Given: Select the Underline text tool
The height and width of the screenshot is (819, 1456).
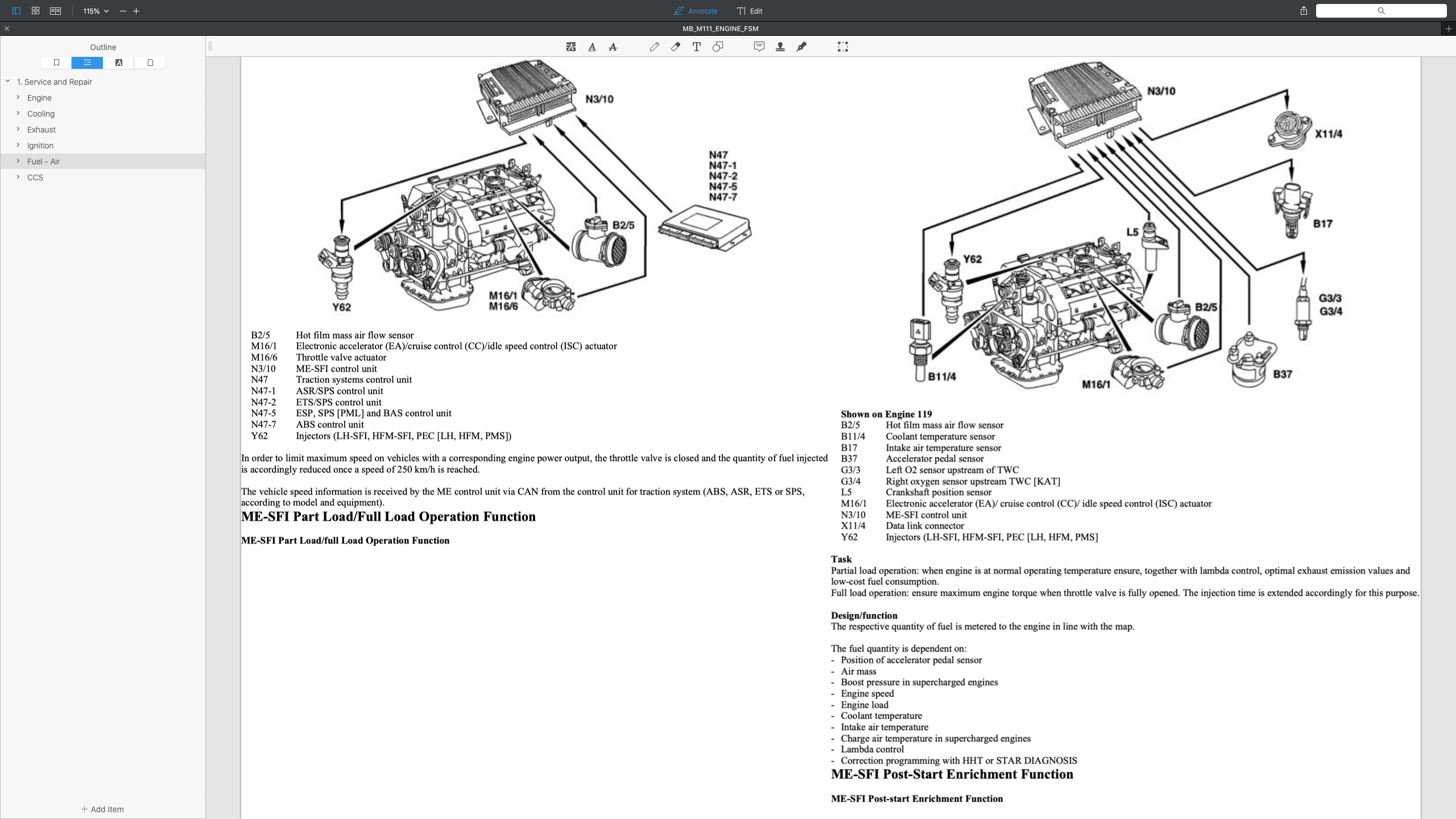Looking at the screenshot, I should (x=592, y=47).
